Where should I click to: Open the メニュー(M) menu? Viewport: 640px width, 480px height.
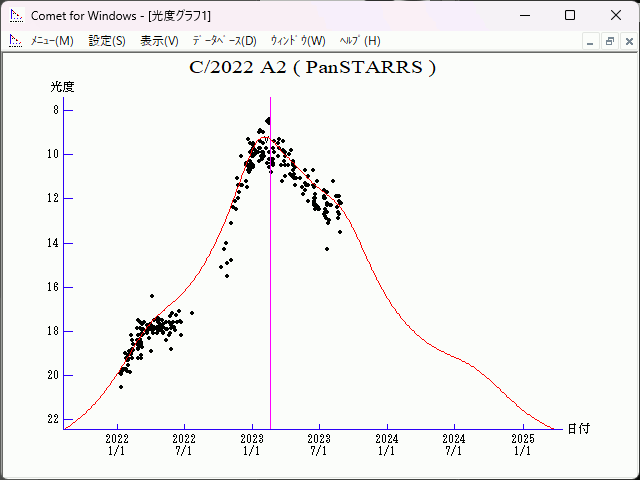tap(52, 41)
